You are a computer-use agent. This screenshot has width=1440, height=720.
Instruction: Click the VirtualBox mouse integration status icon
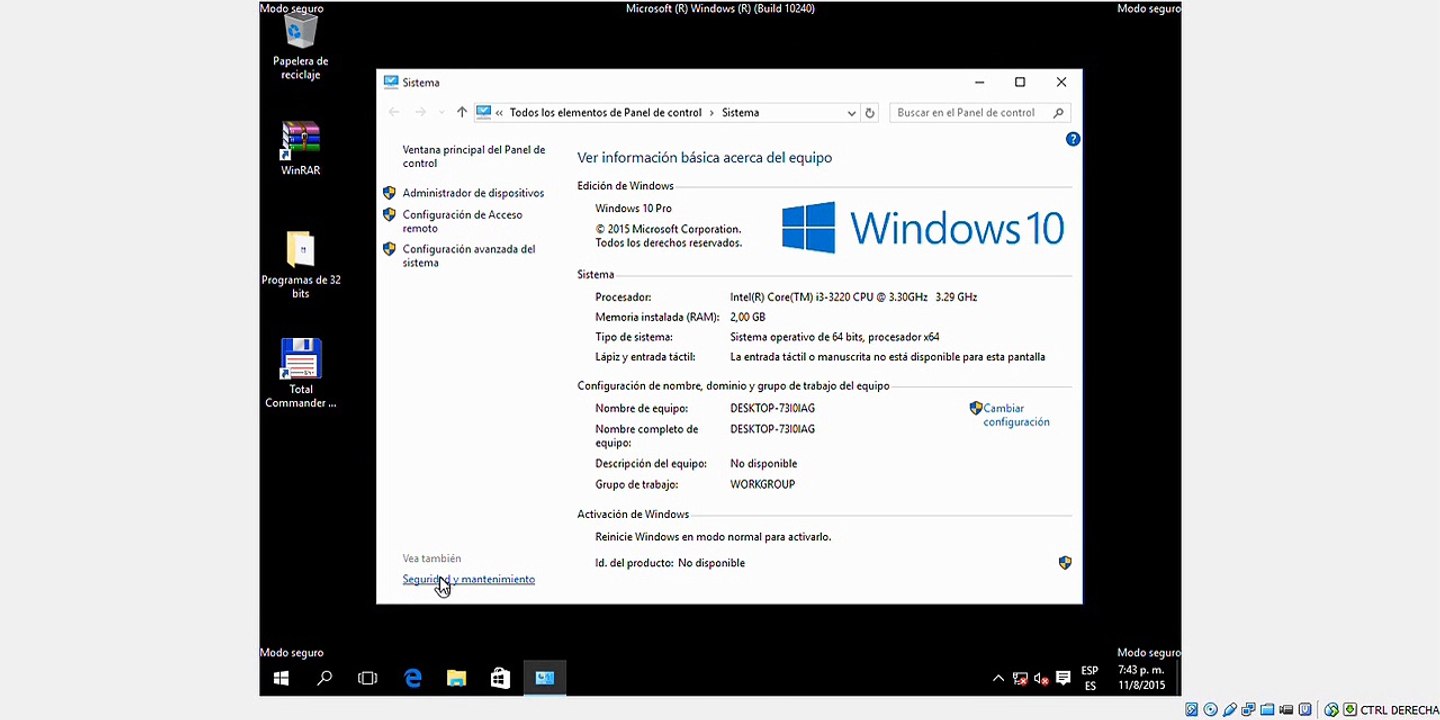click(1331, 710)
